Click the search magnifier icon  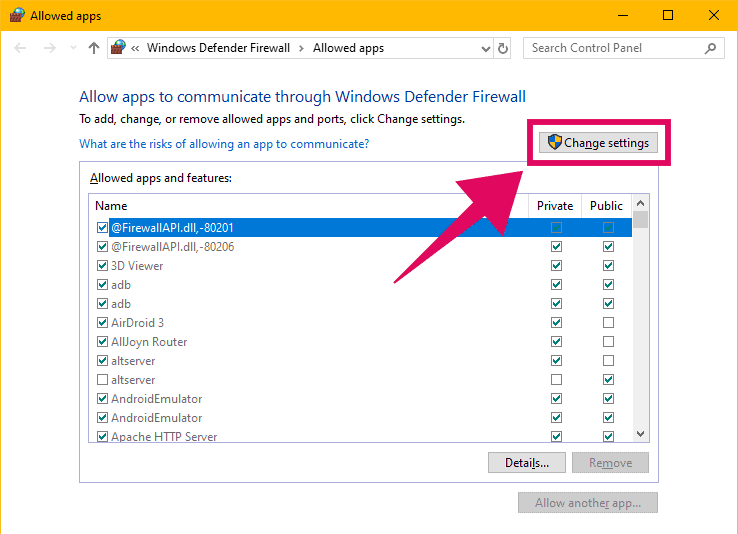click(x=710, y=48)
